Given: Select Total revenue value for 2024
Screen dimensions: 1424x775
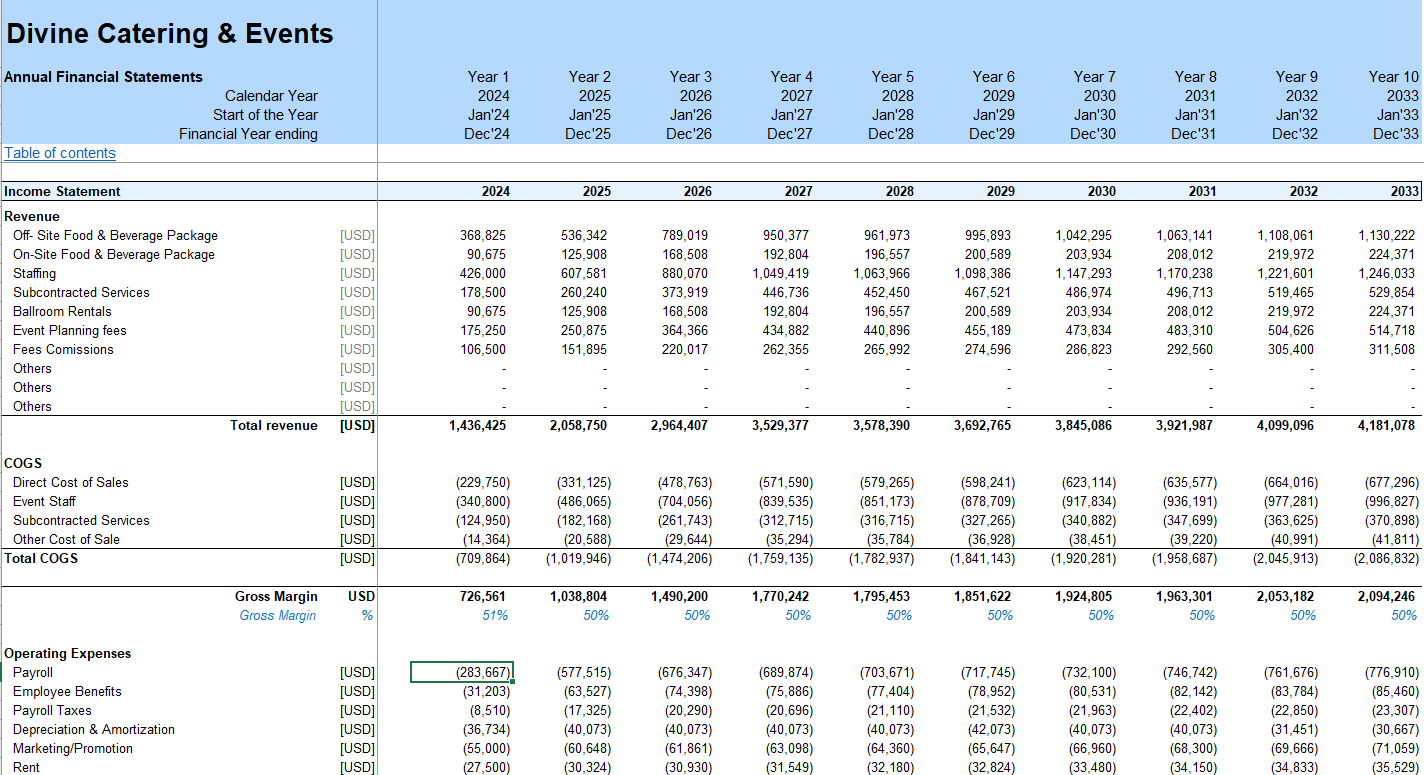Looking at the screenshot, I should pyautogui.click(x=478, y=426).
